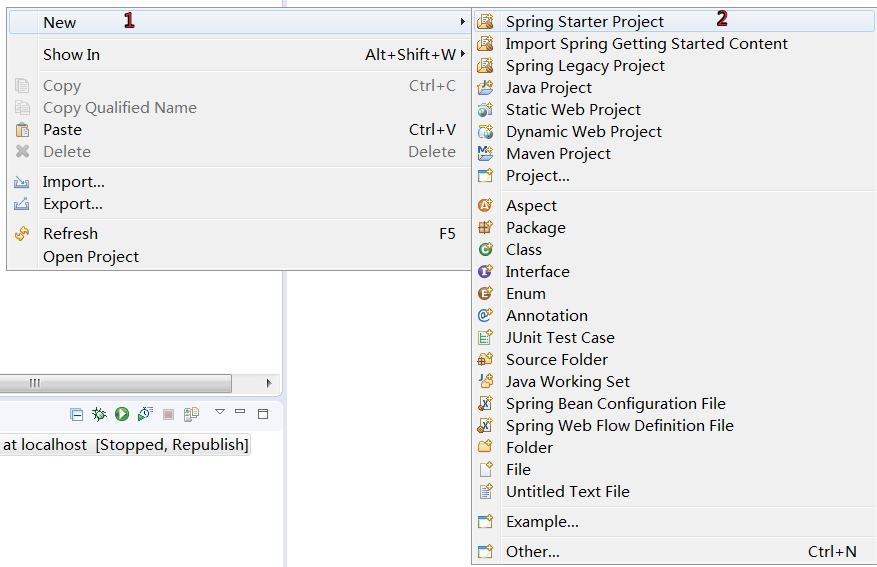The image size is (877, 567).
Task: Select Spring Bean Configuration File text
Action: [x=615, y=404]
